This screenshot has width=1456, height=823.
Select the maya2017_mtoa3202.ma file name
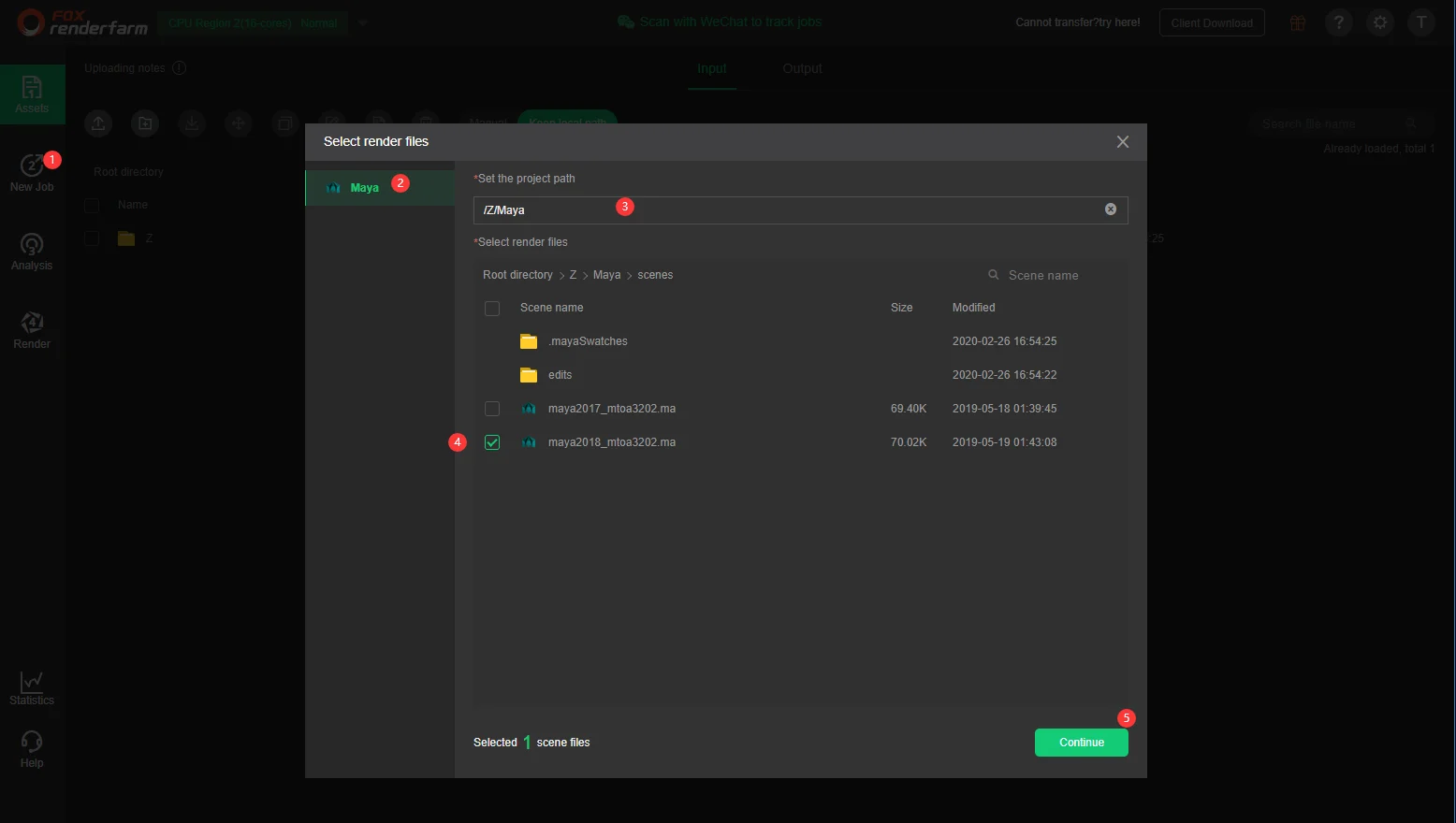coord(612,409)
